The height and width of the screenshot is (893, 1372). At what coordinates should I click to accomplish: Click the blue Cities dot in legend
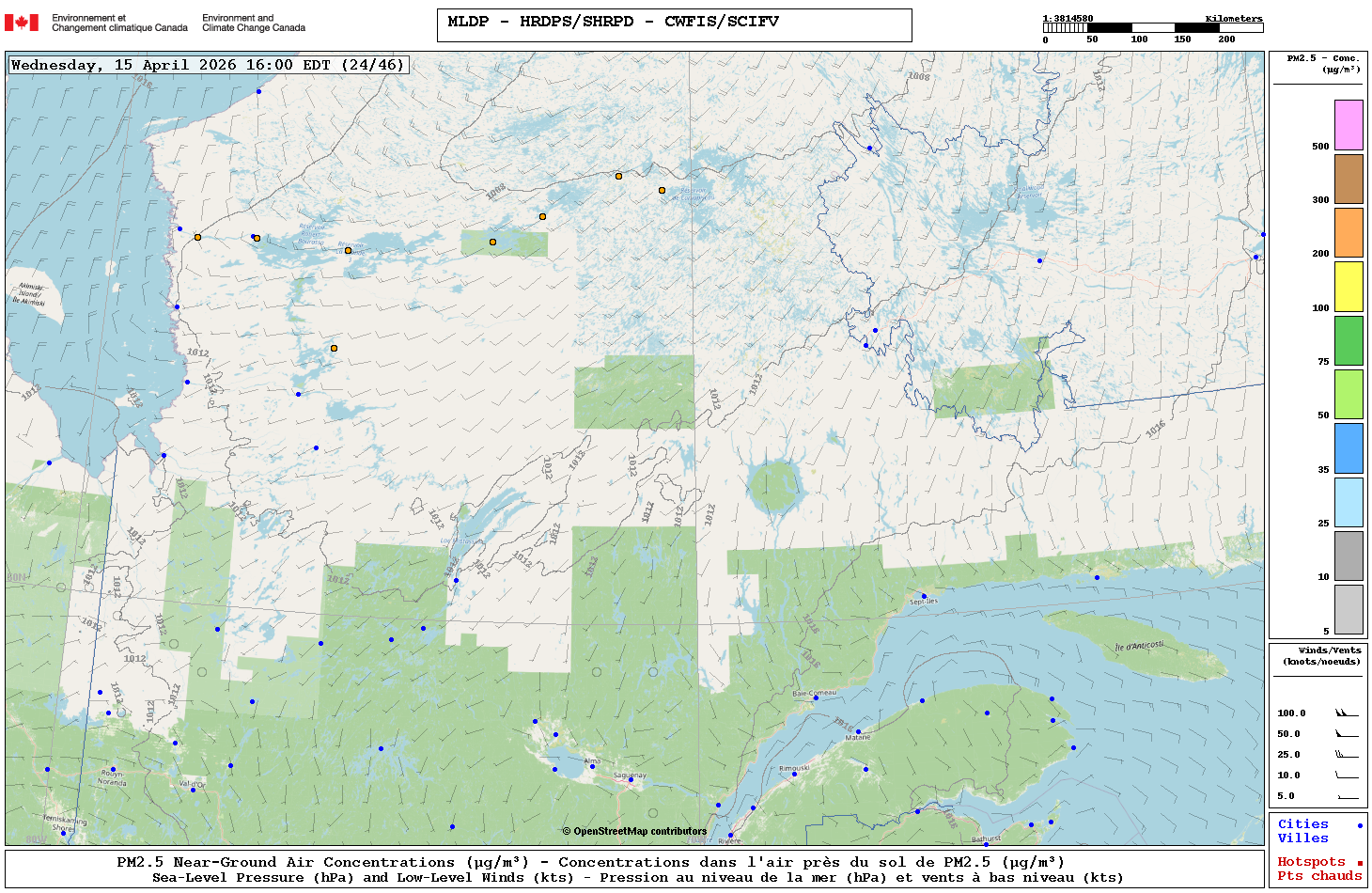1360,825
